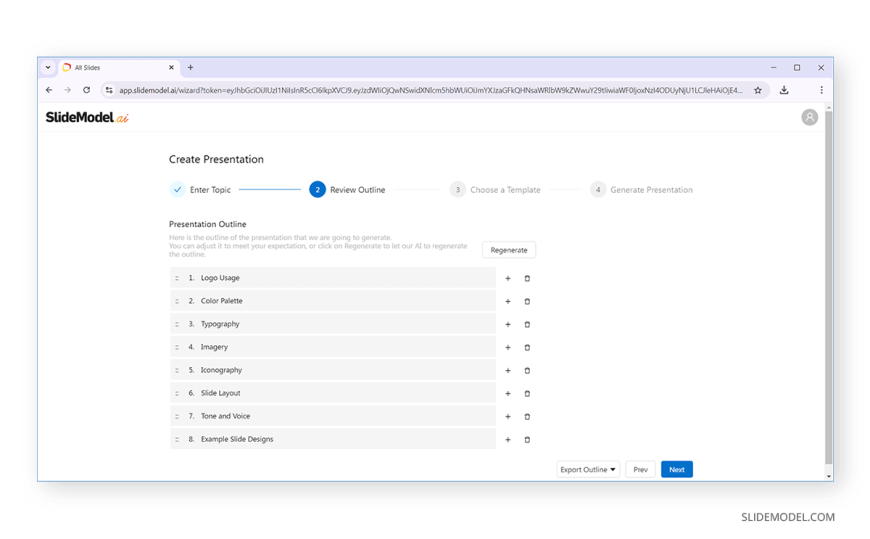
Task: Open the Chrome three-dot menu
Action: (821, 90)
